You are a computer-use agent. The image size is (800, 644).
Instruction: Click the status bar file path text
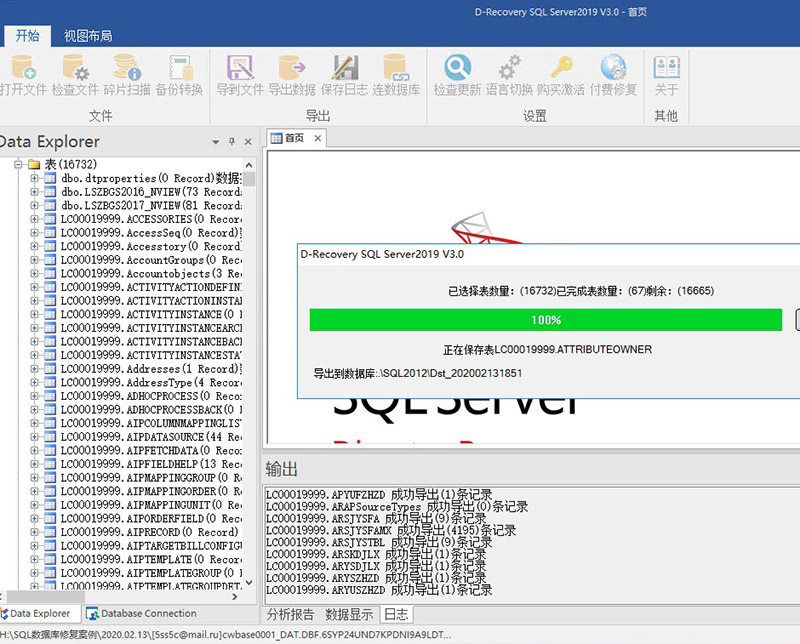(x=225, y=635)
